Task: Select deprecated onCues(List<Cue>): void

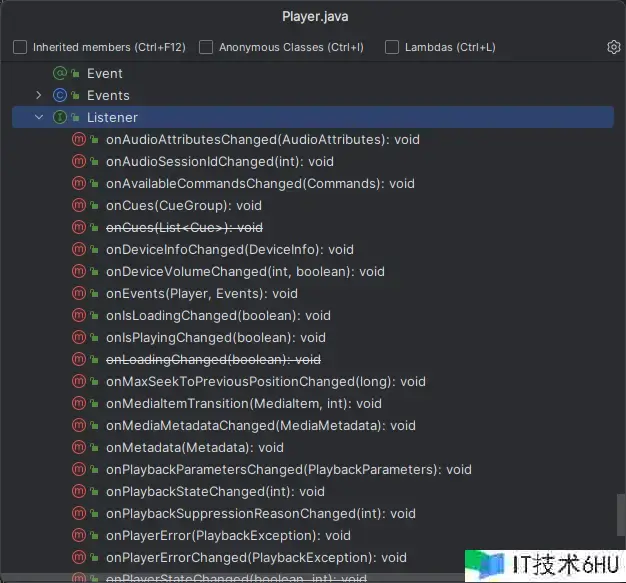Action: [184, 227]
